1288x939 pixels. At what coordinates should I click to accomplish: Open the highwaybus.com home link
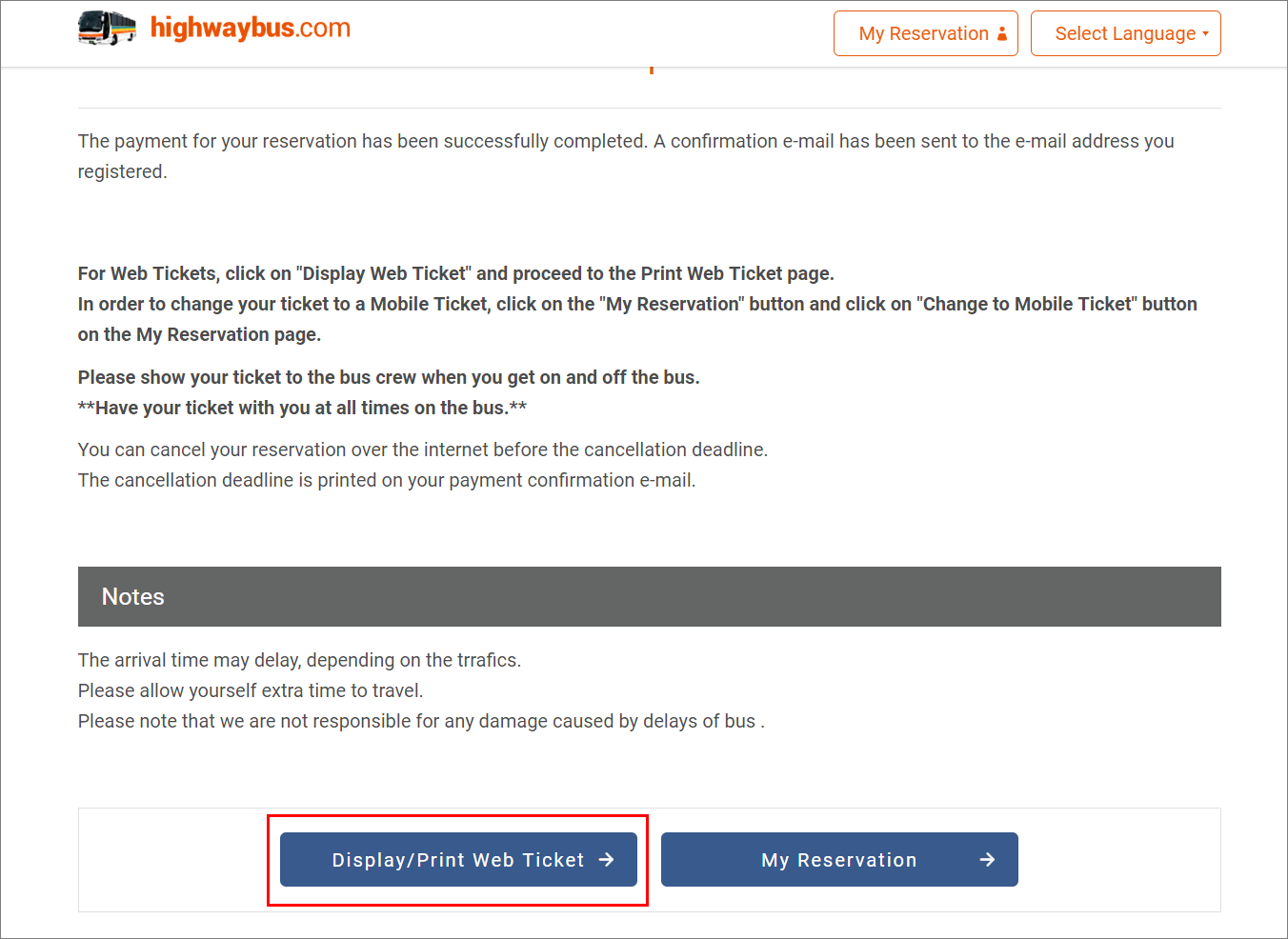(251, 29)
